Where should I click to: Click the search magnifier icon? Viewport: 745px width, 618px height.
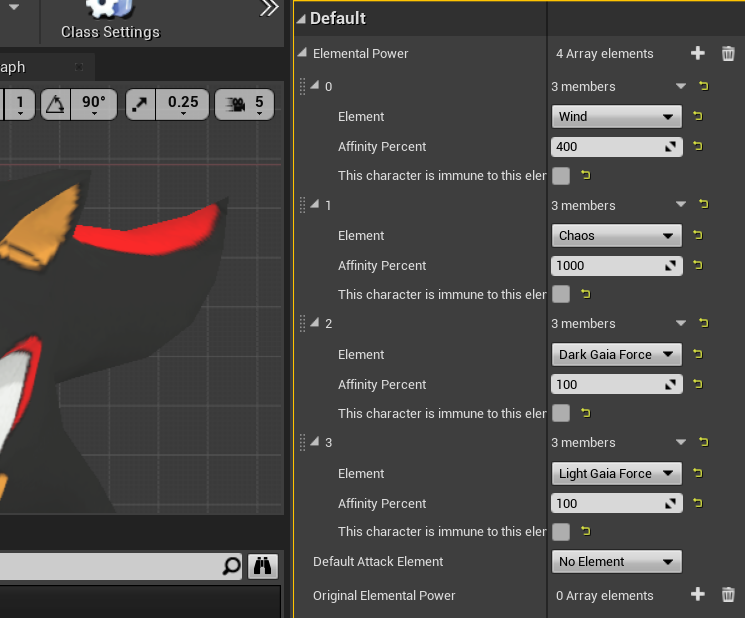click(x=231, y=566)
